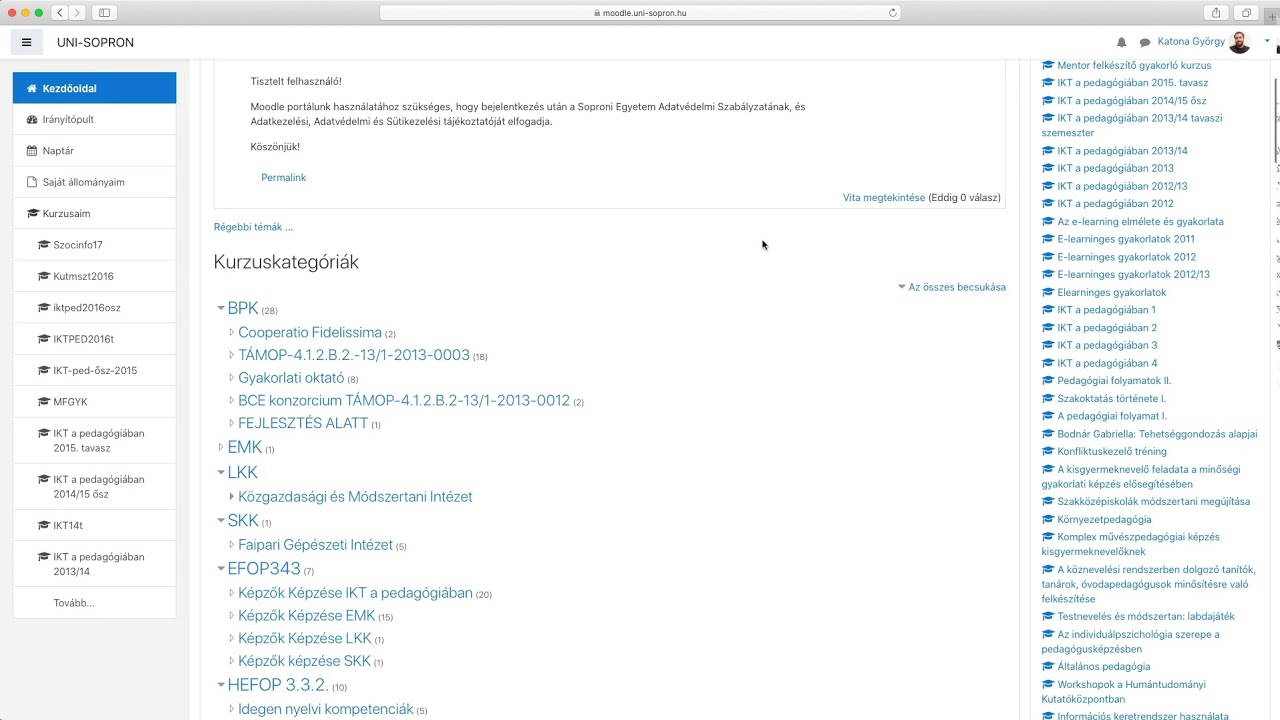Screen dimensions: 1280x720
Task: Open Naptár in the sidebar
Action: point(94,150)
